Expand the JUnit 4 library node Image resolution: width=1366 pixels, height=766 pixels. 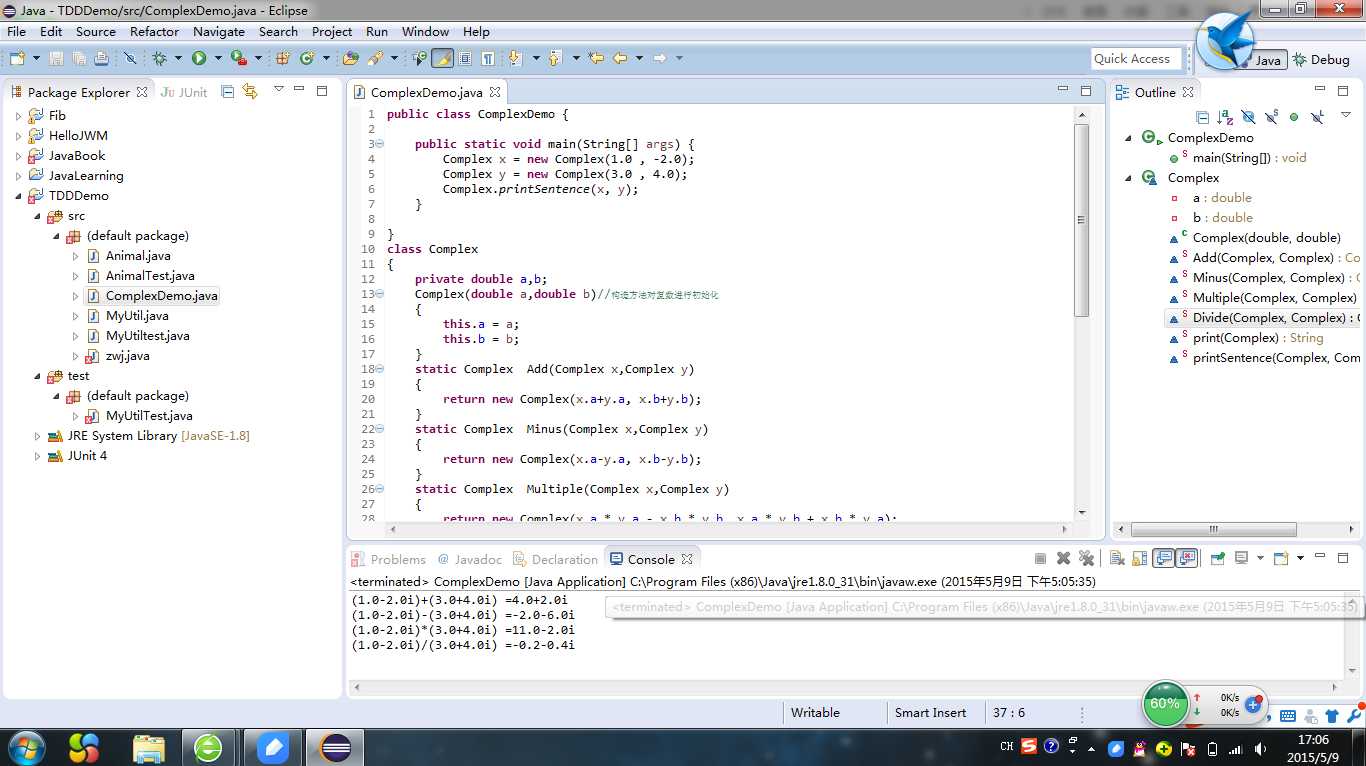click(38, 456)
